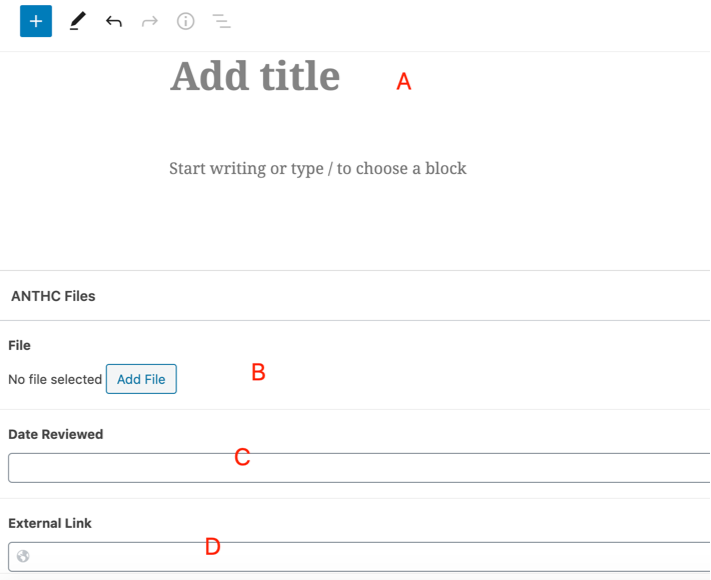
Task: Undo the last change
Action: (114, 21)
